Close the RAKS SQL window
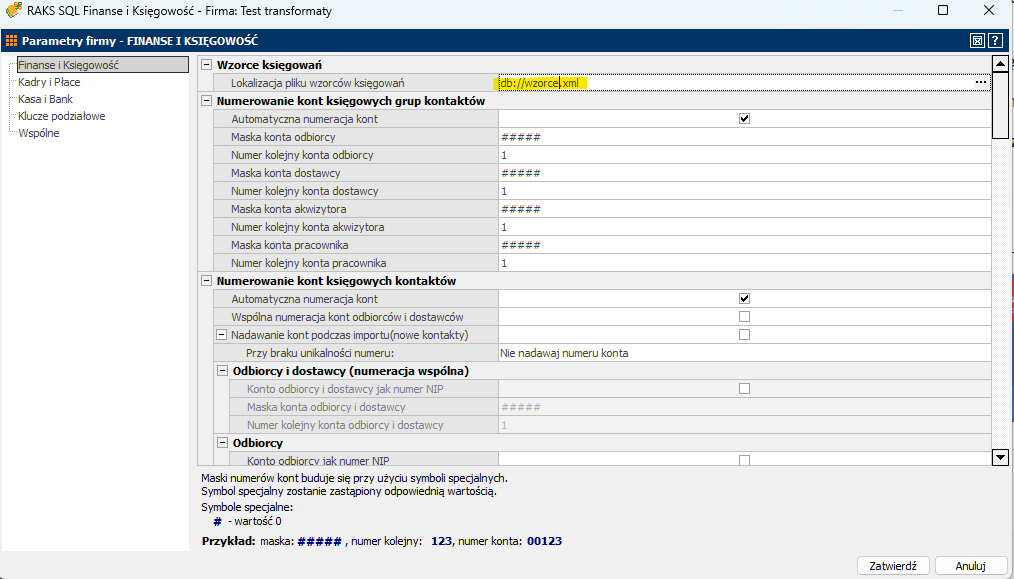1014x579 pixels. [989, 10]
